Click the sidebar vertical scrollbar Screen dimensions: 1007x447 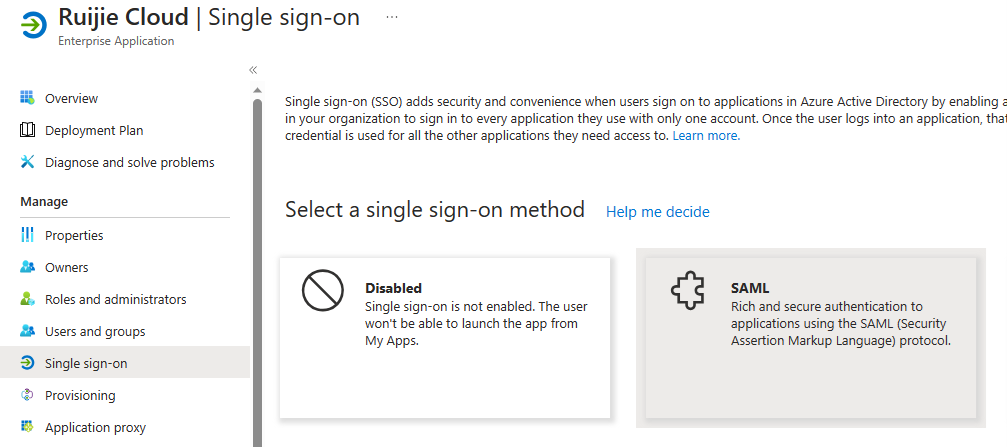[257, 270]
